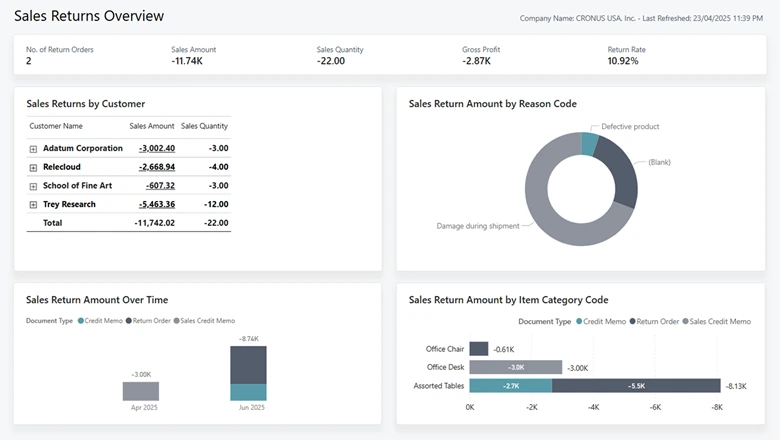
Task: Sort by Sales Quantity column header
Action: (204, 126)
